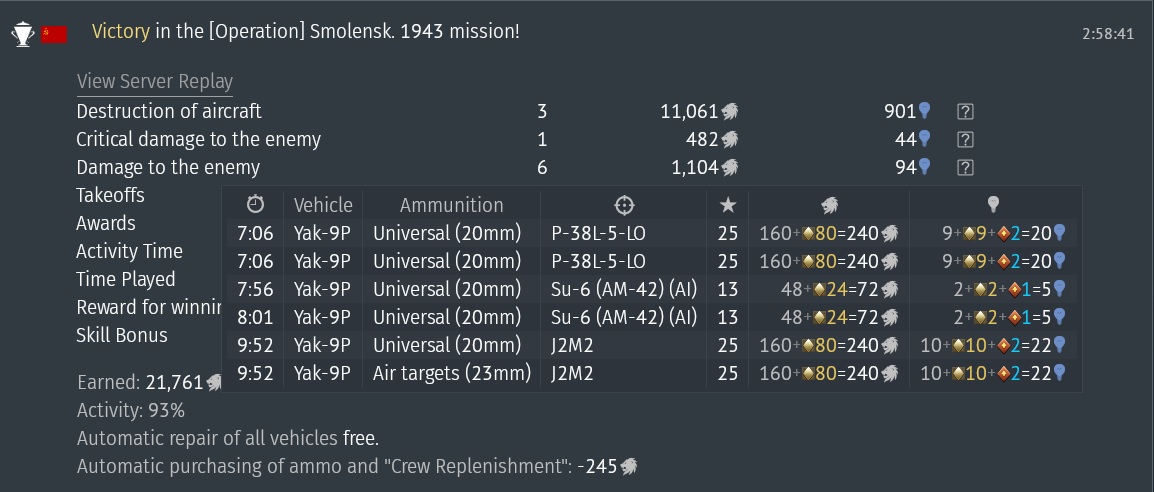Click the 7:56 Su-6 (AM-42) row

(x=651, y=290)
